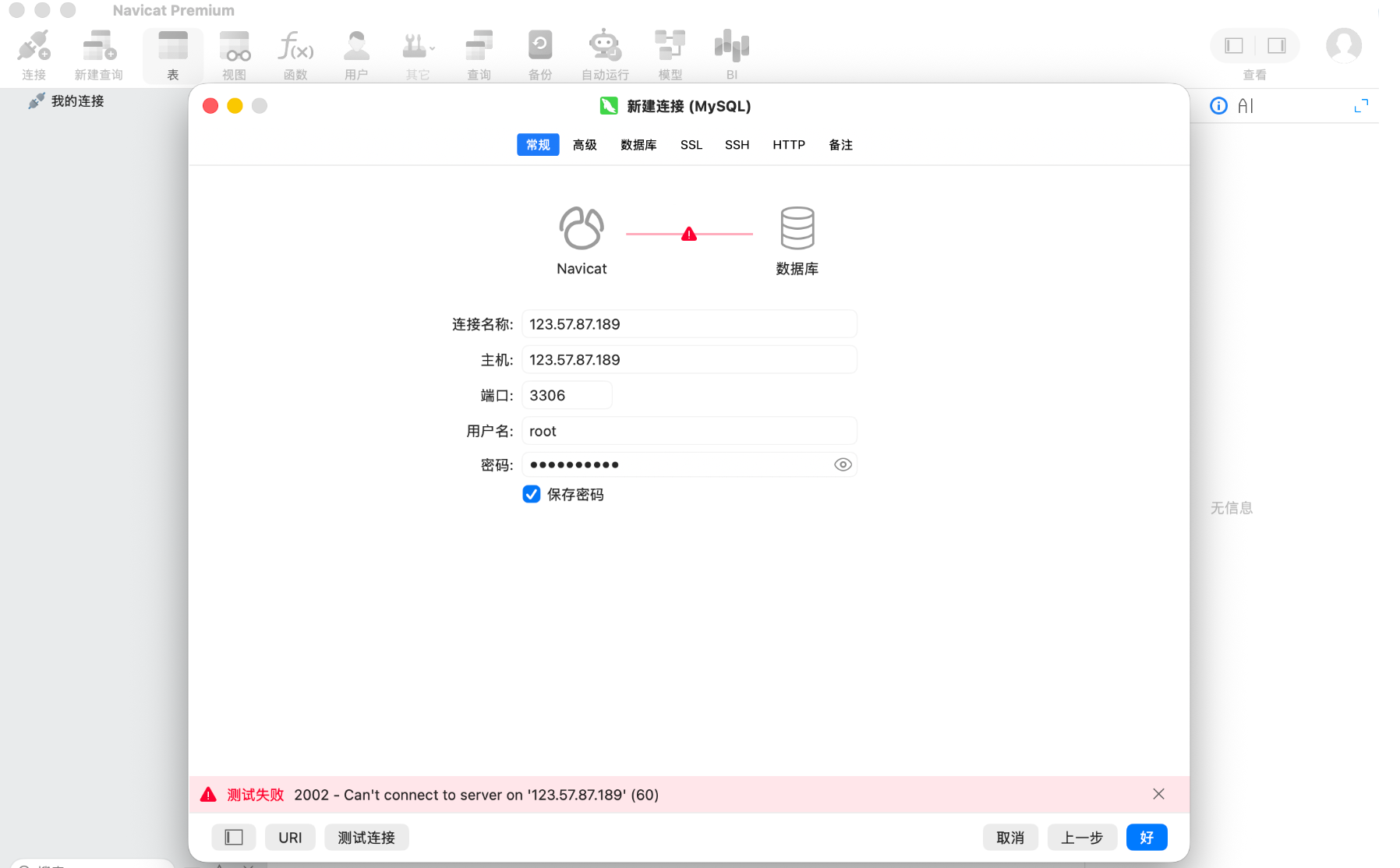
Task: Click Previous Step (上一步) button
Action: tap(1082, 838)
